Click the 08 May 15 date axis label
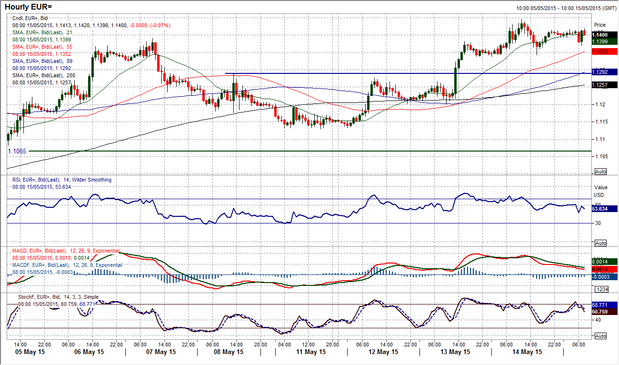 click(x=229, y=352)
